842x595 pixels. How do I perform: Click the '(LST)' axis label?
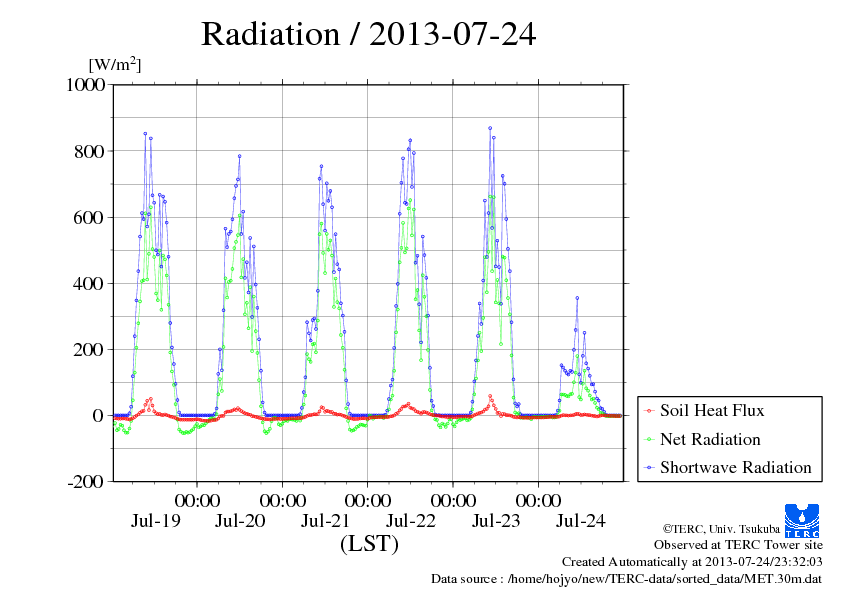point(369,543)
